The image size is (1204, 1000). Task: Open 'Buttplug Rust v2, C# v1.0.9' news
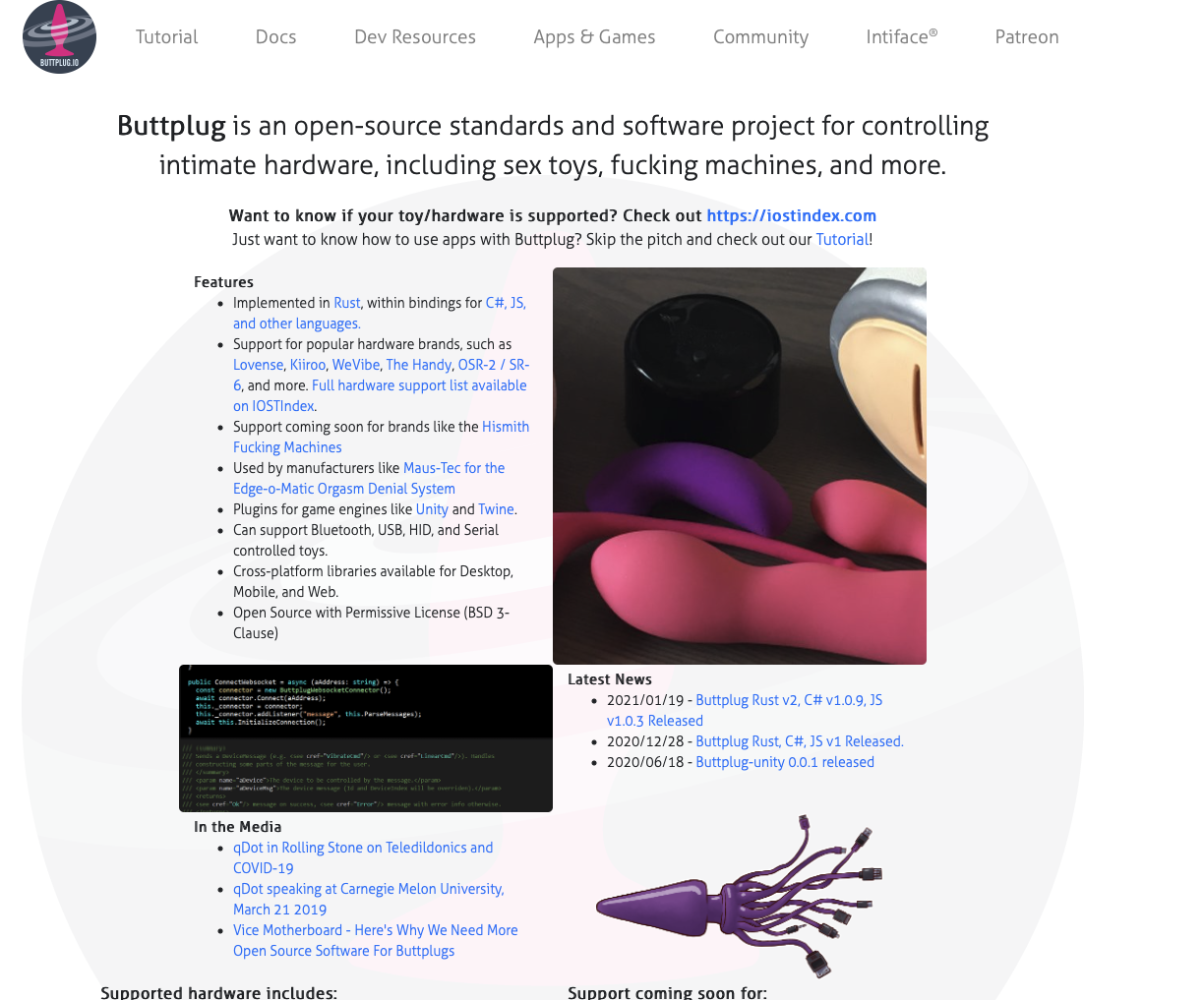click(745, 710)
